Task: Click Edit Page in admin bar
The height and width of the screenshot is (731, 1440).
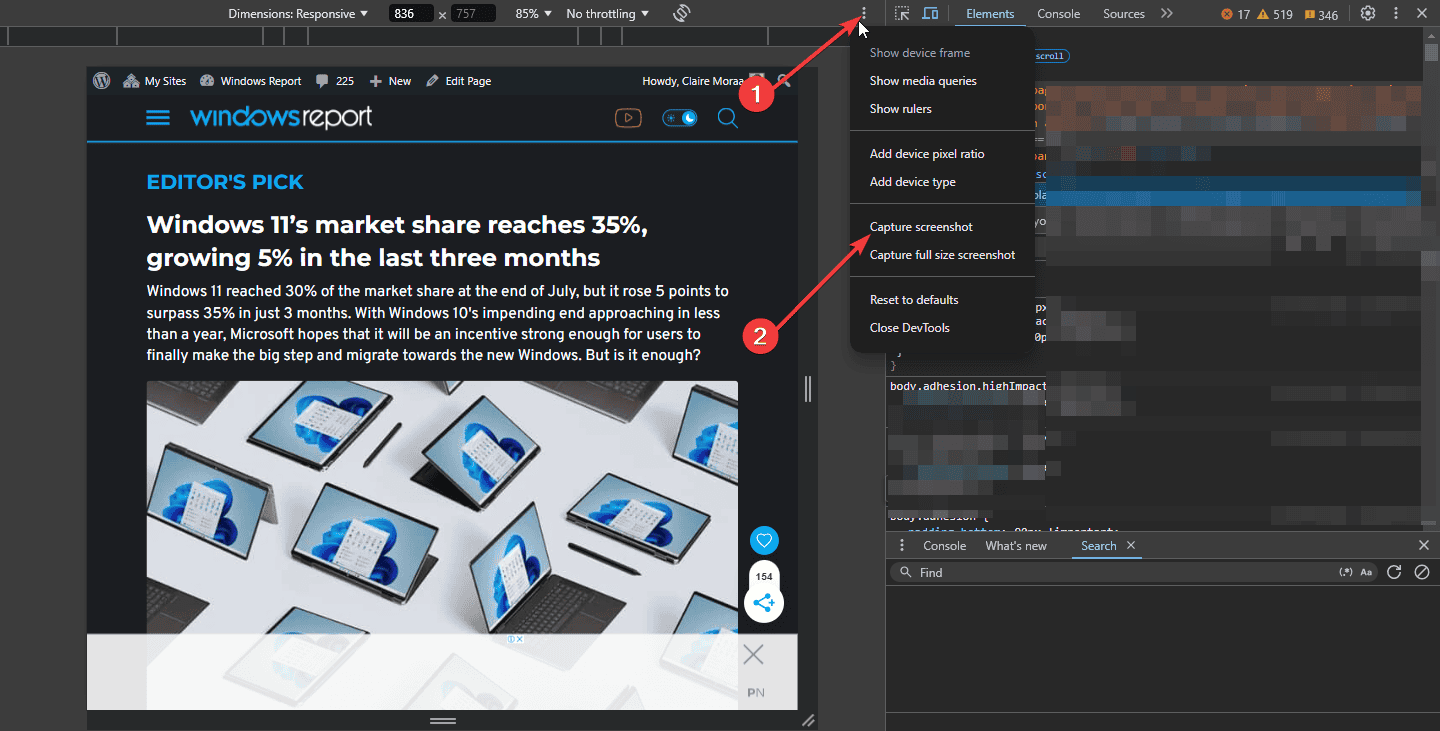Action: [458, 81]
